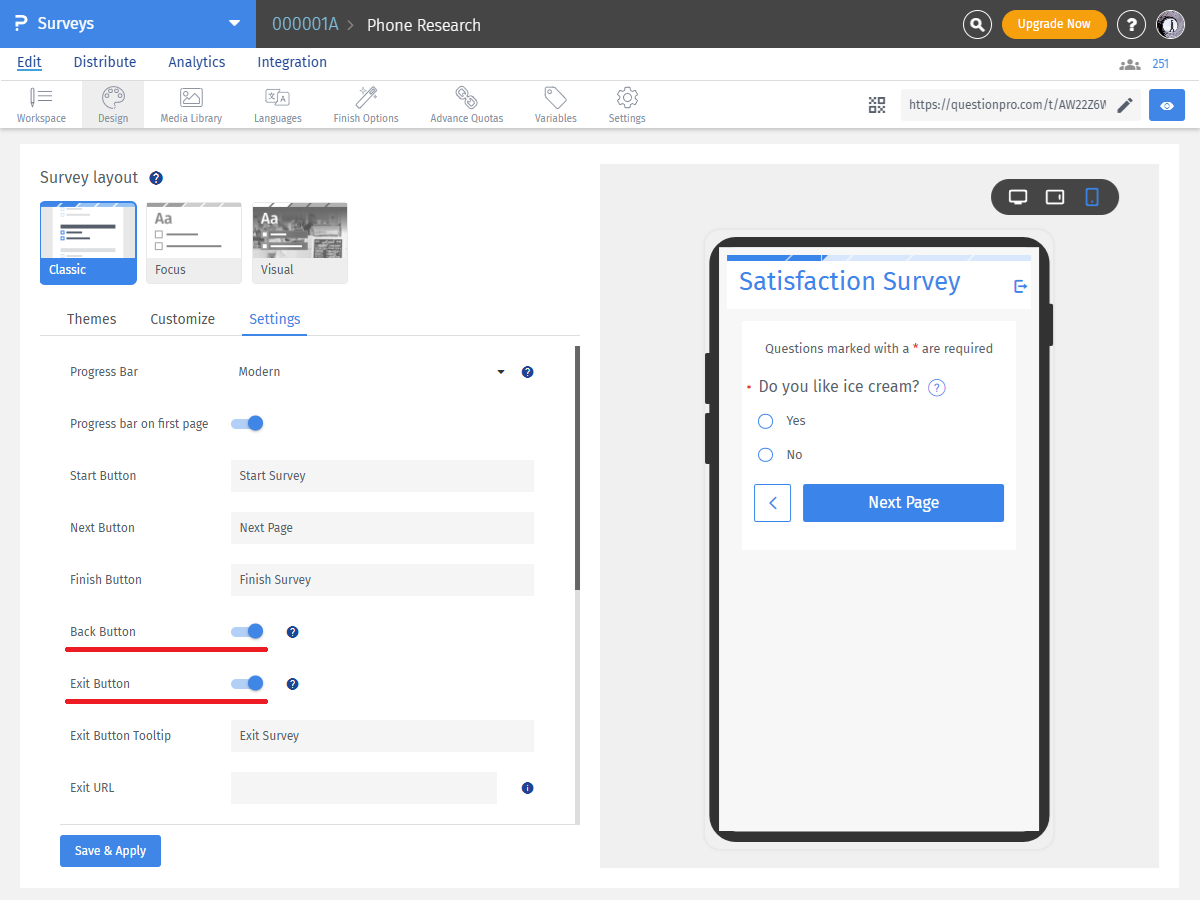Click the Save & Apply button

coord(110,850)
